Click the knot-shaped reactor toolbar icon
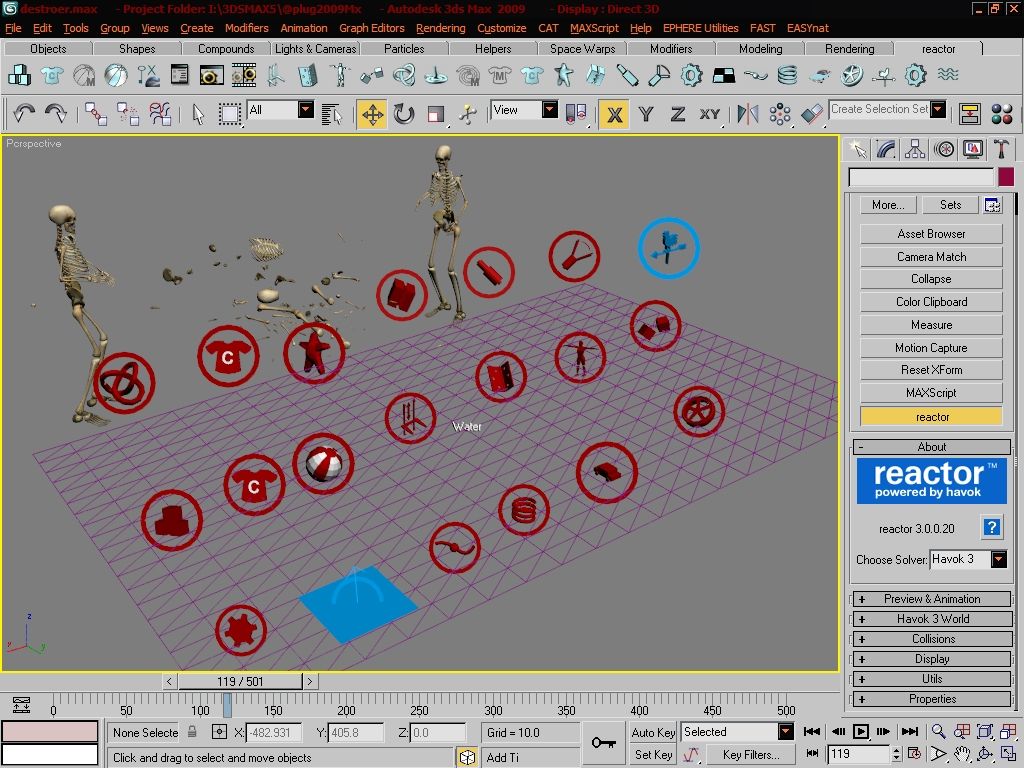The height and width of the screenshot is (768, 1024). tap(404, 75)
